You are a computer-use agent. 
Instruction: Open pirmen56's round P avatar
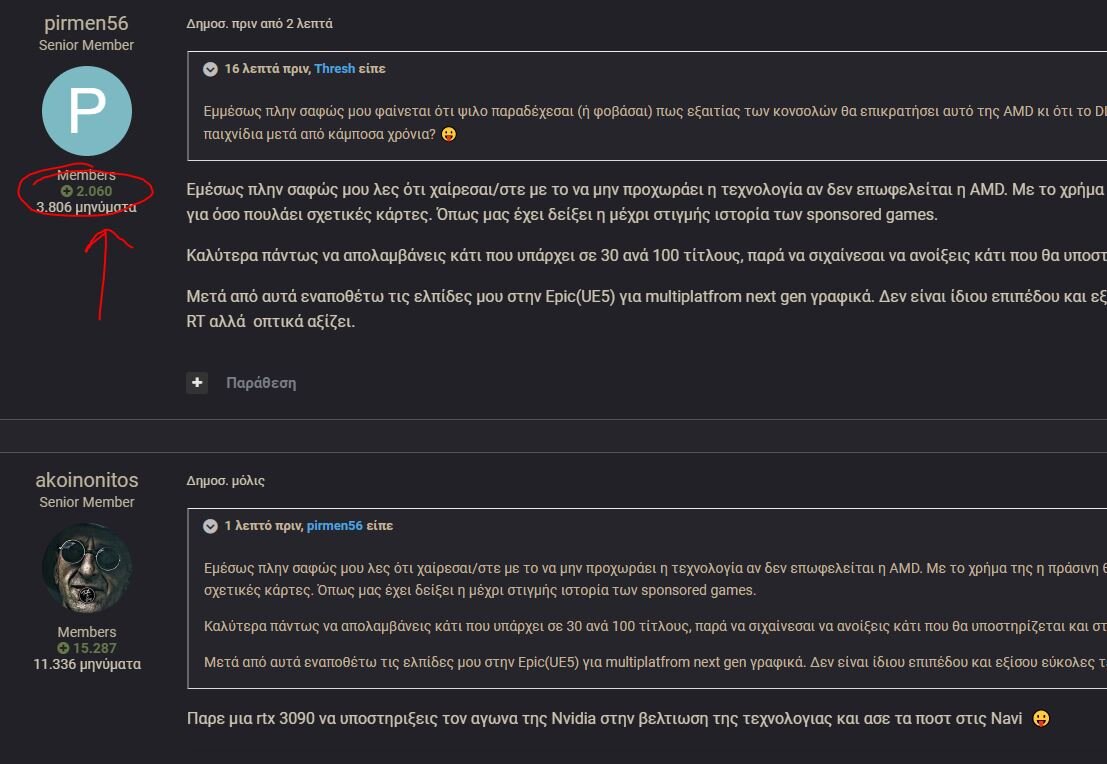(x=87, y=111)
